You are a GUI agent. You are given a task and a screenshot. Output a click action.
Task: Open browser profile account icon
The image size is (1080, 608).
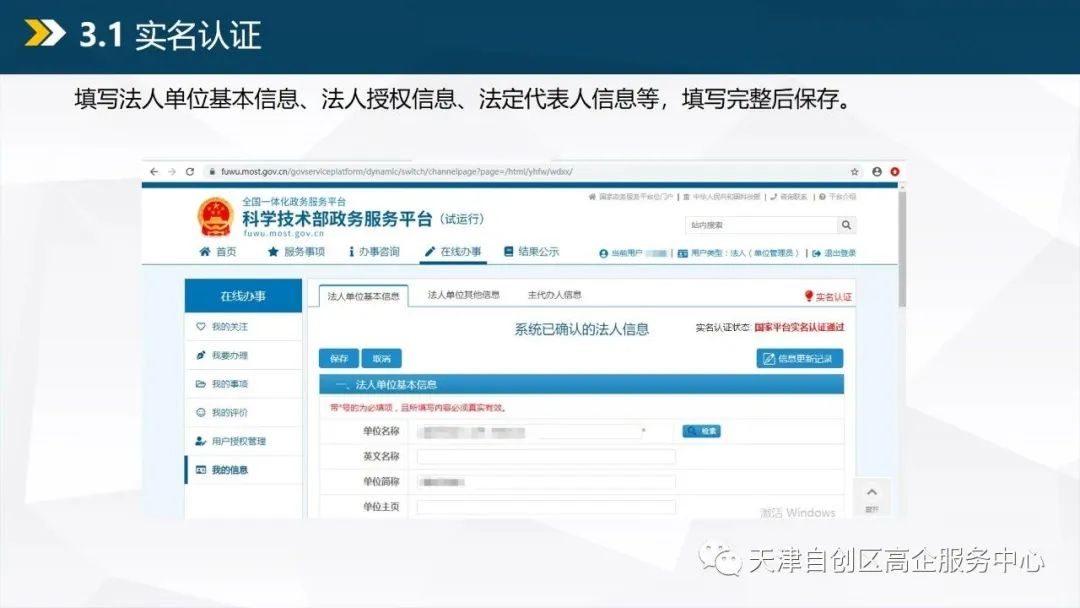click(877, 171)
